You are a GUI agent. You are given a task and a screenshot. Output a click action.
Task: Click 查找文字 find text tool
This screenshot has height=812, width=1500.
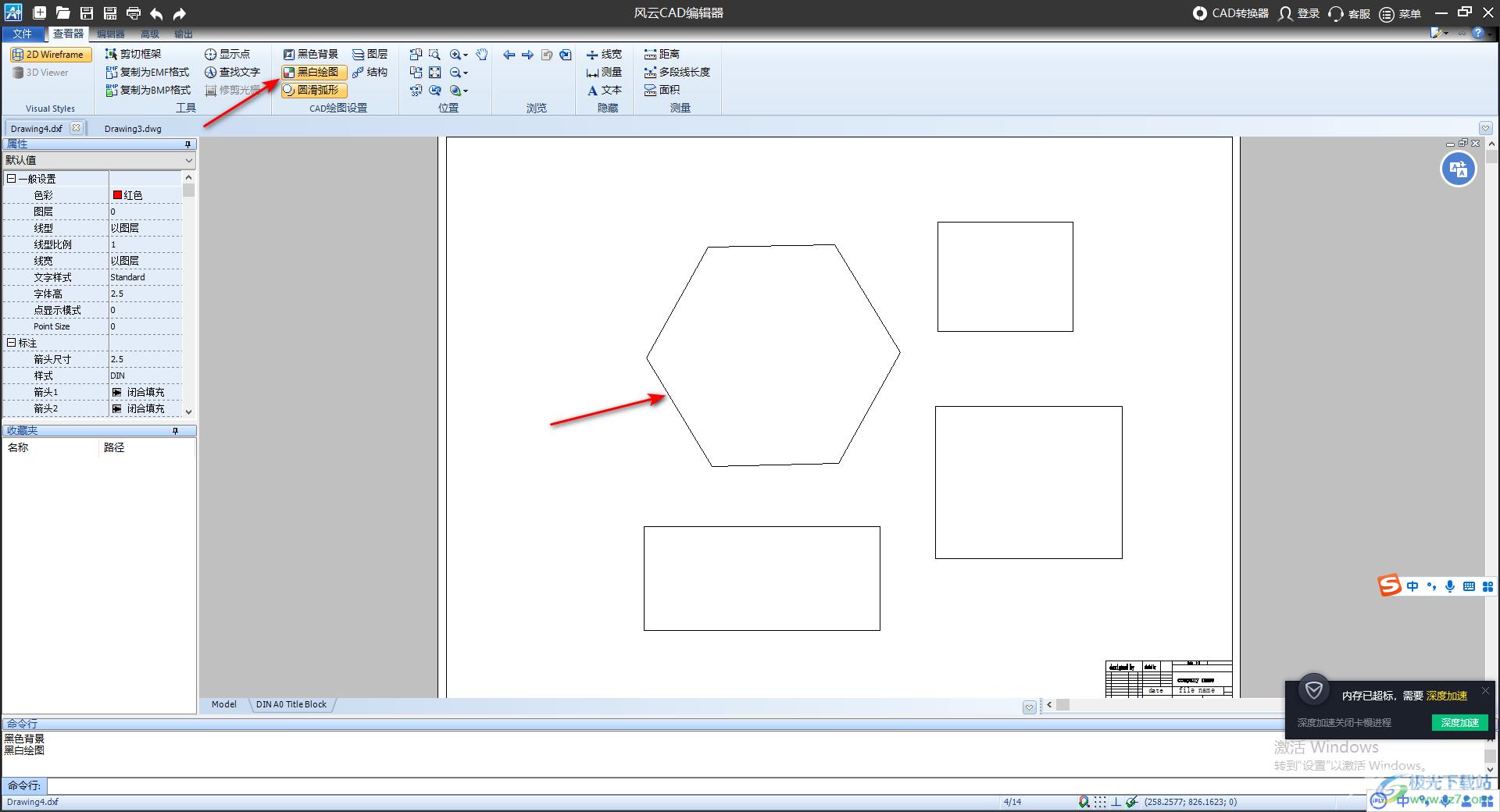click(x=232, y=72)
